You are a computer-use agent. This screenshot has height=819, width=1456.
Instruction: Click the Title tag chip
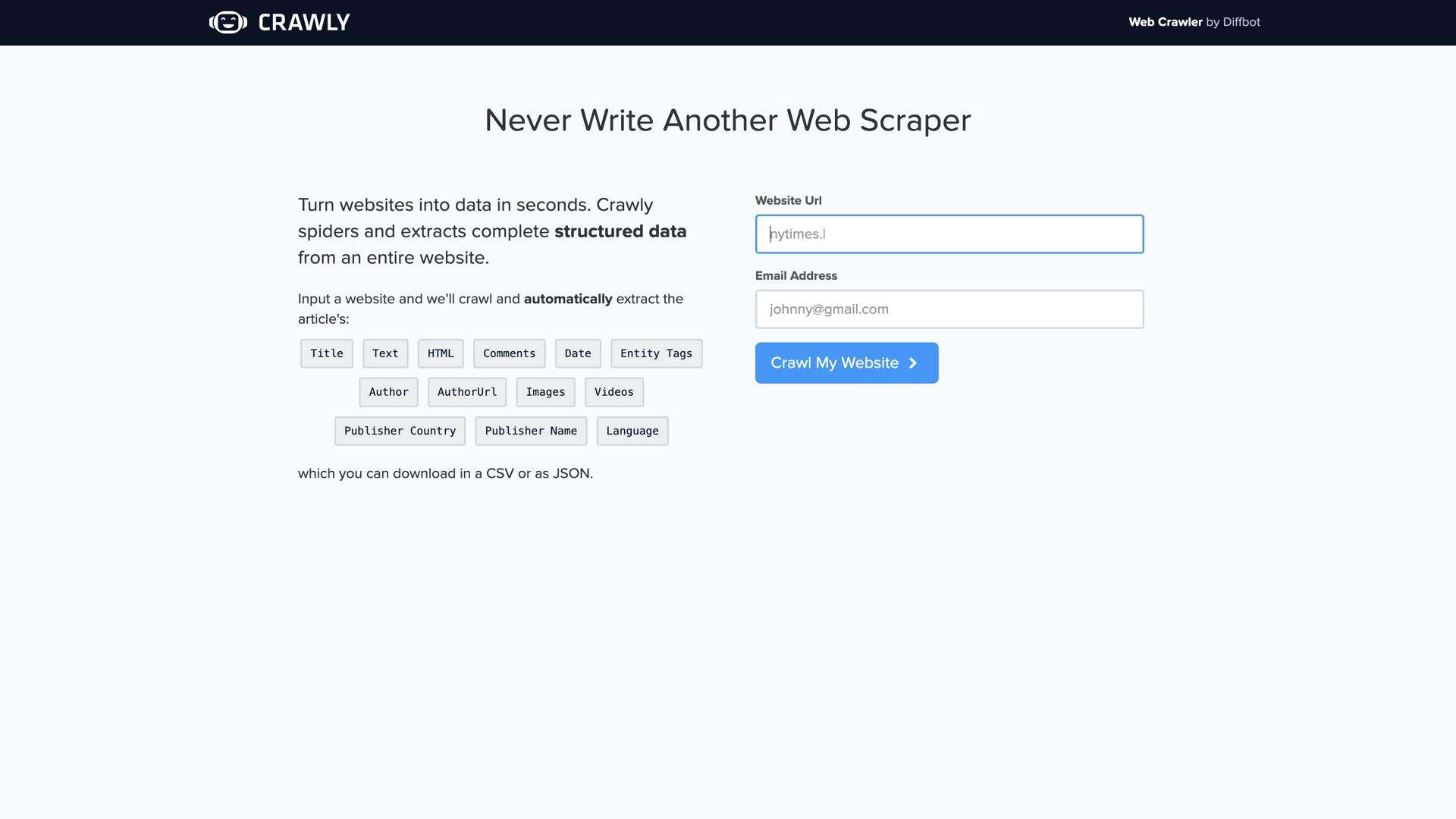click(x=327, y=353)
